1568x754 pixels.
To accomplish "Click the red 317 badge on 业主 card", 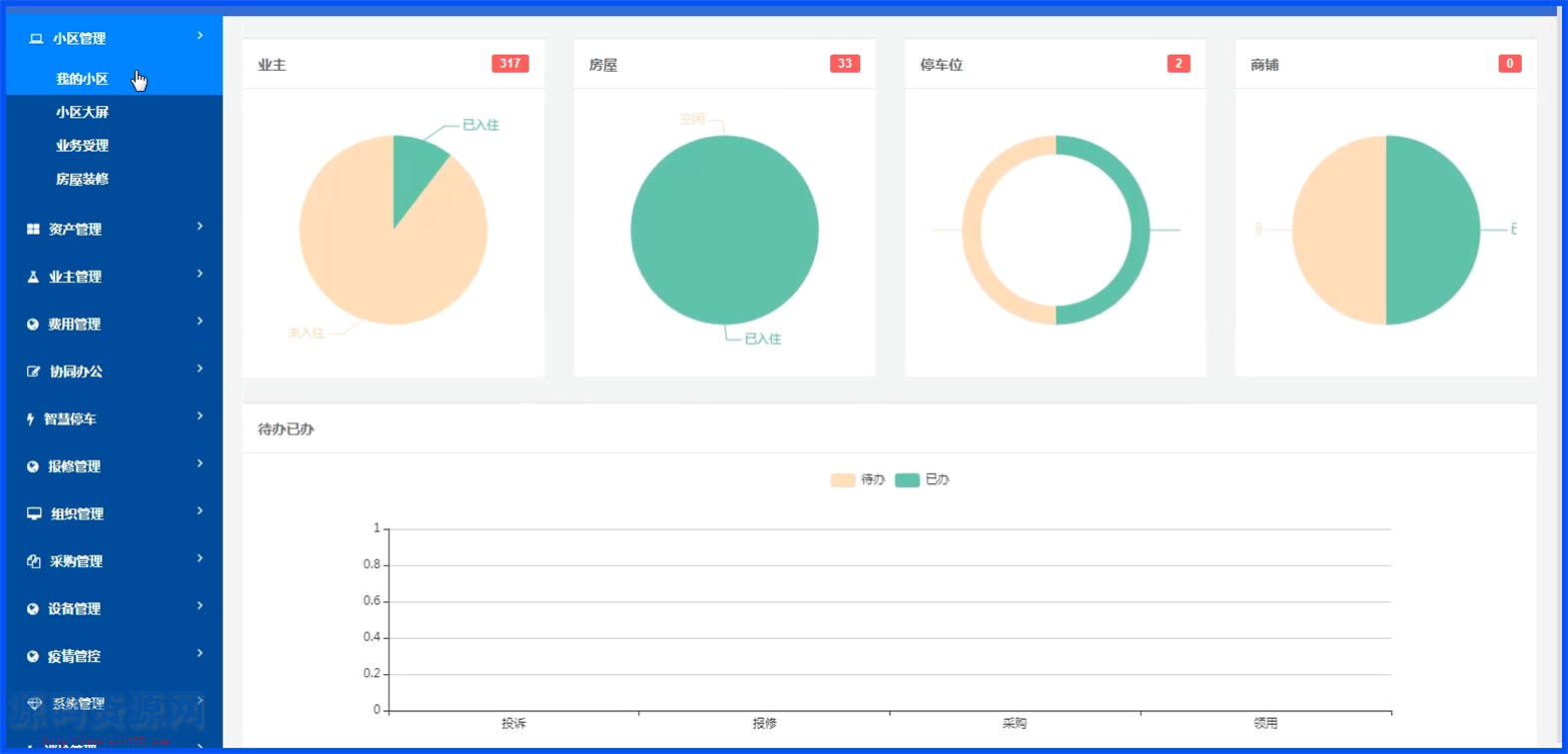I will click(x=509, y=64).
